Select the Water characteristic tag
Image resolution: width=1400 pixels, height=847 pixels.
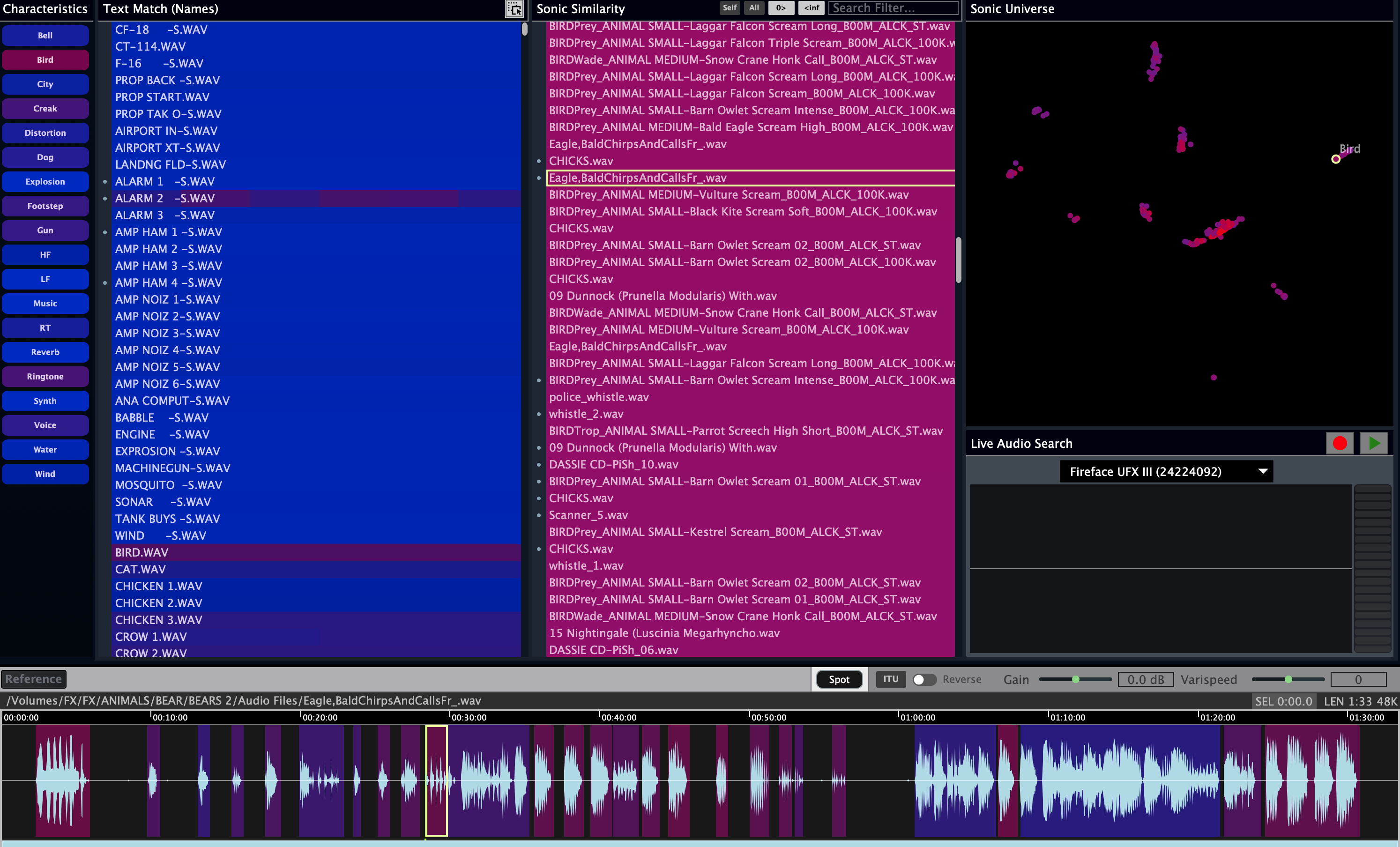[45, 449]
